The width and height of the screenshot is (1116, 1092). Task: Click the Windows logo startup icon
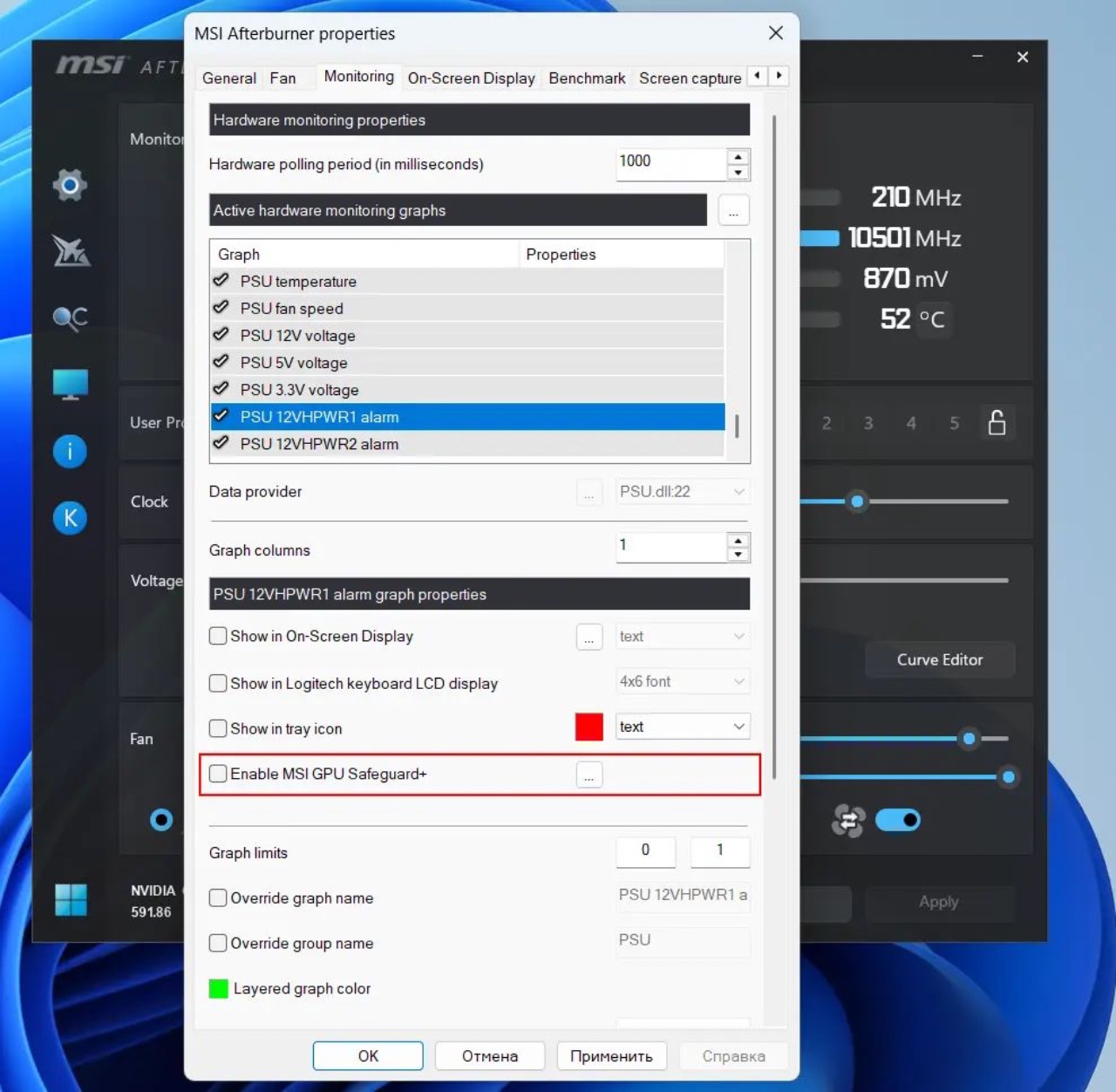(x=71, y=899)
